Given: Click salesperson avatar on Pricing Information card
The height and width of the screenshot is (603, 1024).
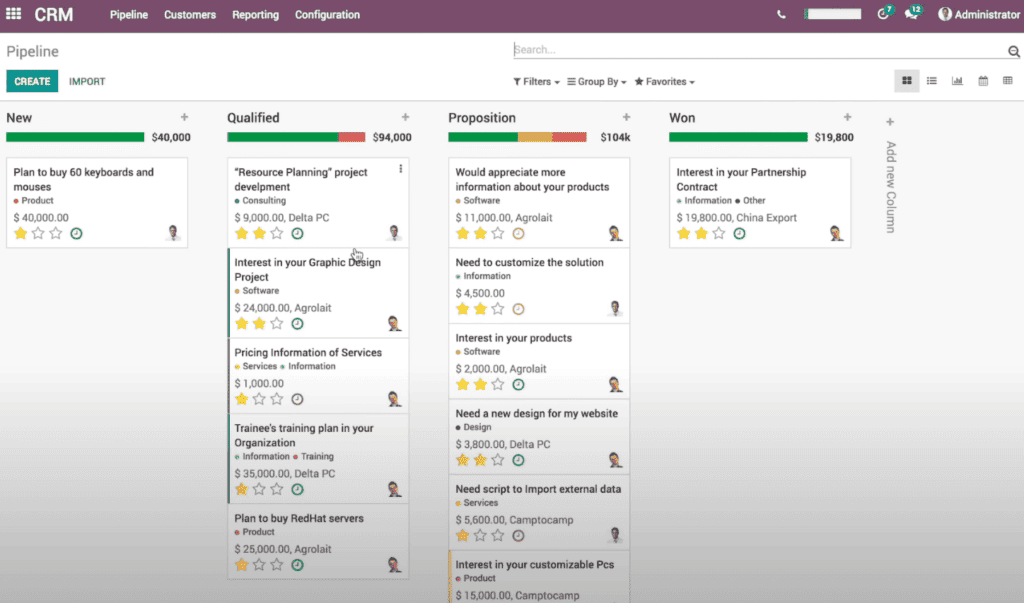Looking at the screenshot, I should pyautogui.click(x=394, y=399).
